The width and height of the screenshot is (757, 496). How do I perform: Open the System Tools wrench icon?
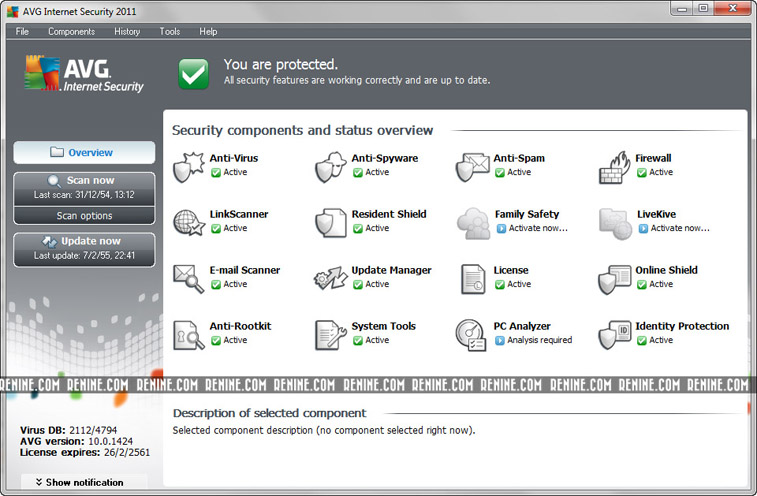[331, 335]
